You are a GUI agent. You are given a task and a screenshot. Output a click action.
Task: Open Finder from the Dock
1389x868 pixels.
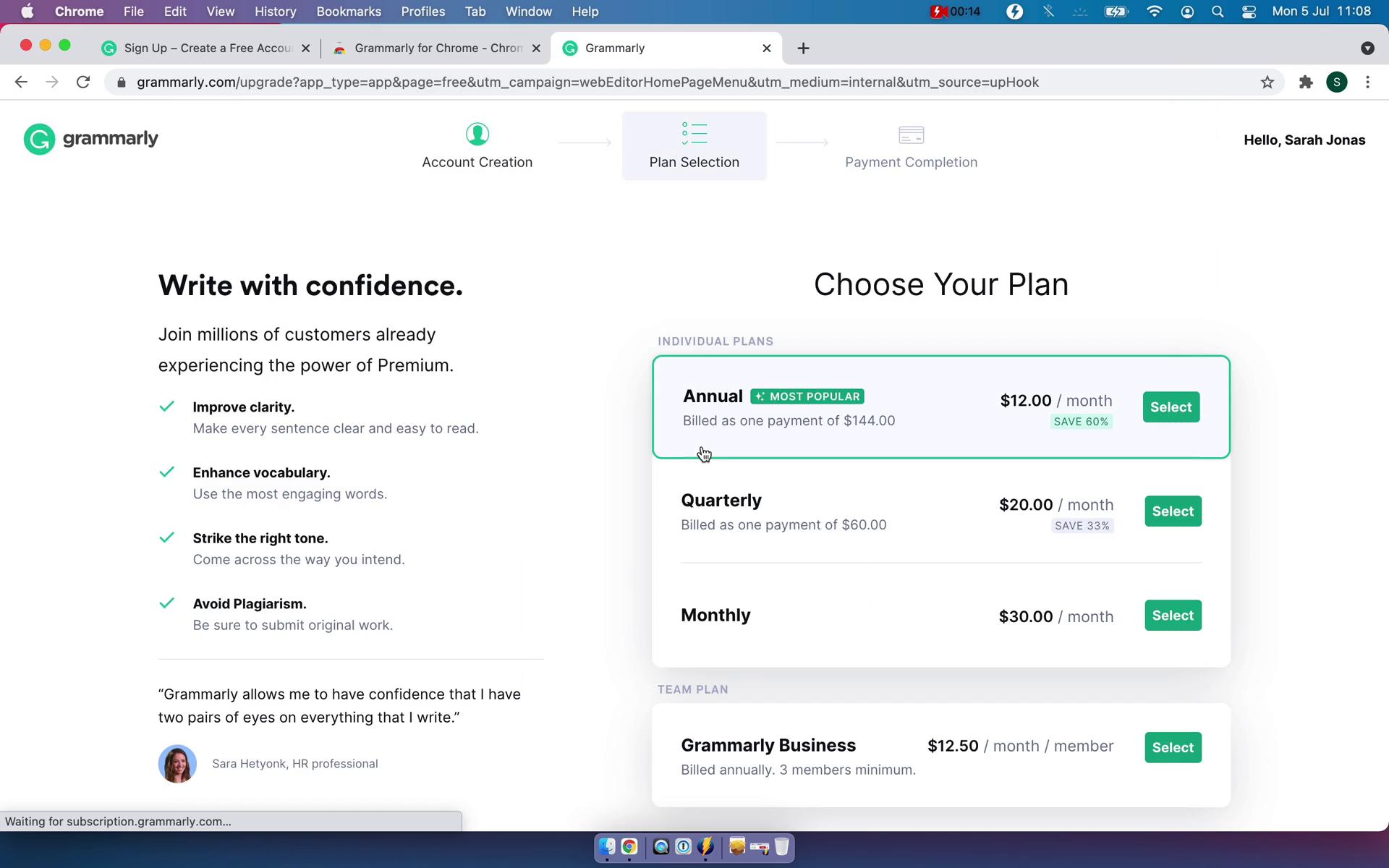click(607, 846)
